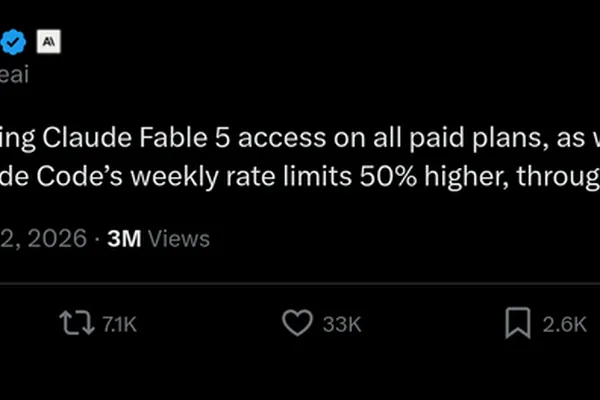600x400 pixels.
Task: Click the dot separator before 3M Views
Action: (x=97, y=240)
